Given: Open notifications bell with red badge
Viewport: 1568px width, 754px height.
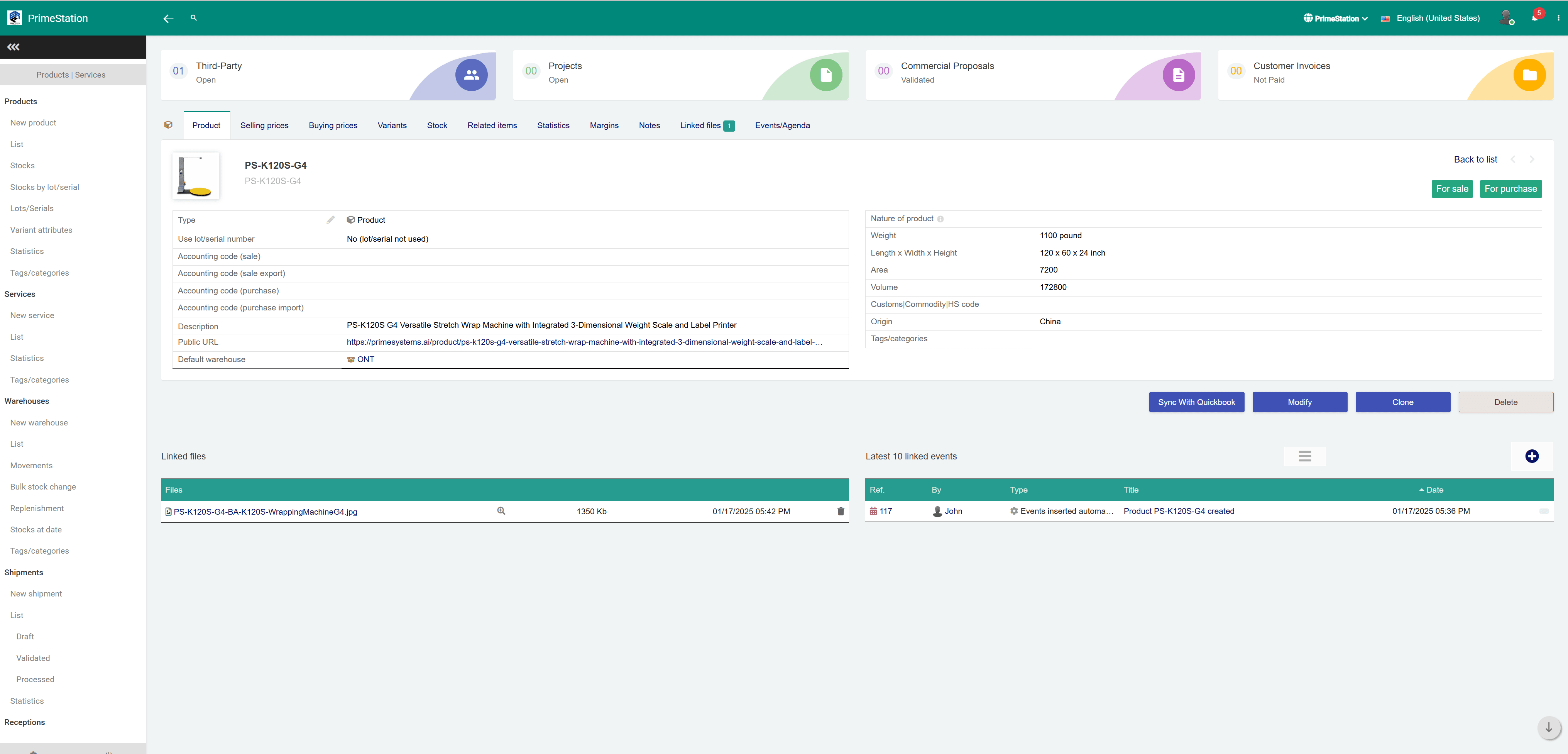Looking at the screenshot, I should coord(1534,18).
